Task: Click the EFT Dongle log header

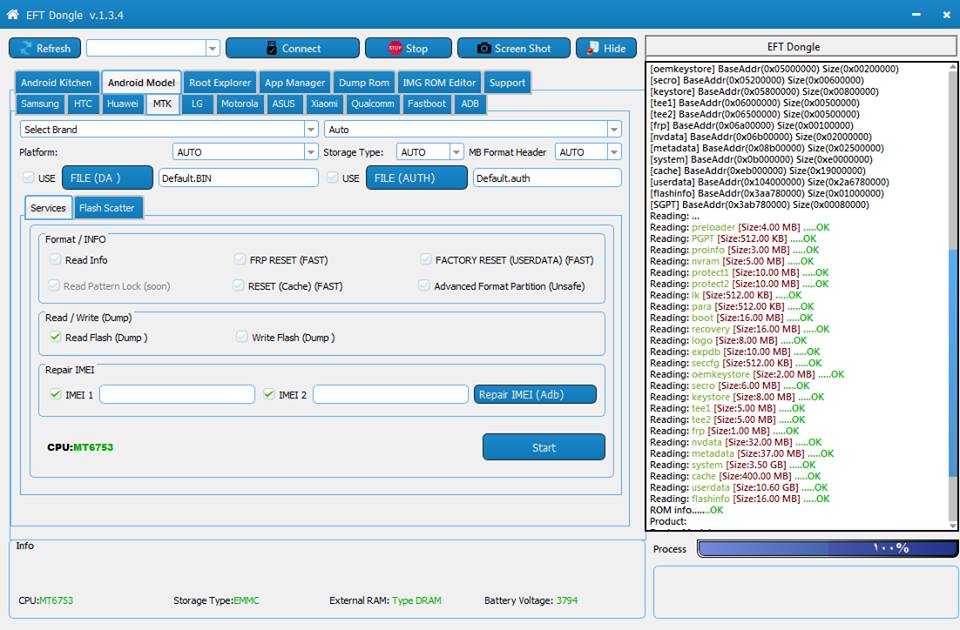Action: click(x=799, y=47)
